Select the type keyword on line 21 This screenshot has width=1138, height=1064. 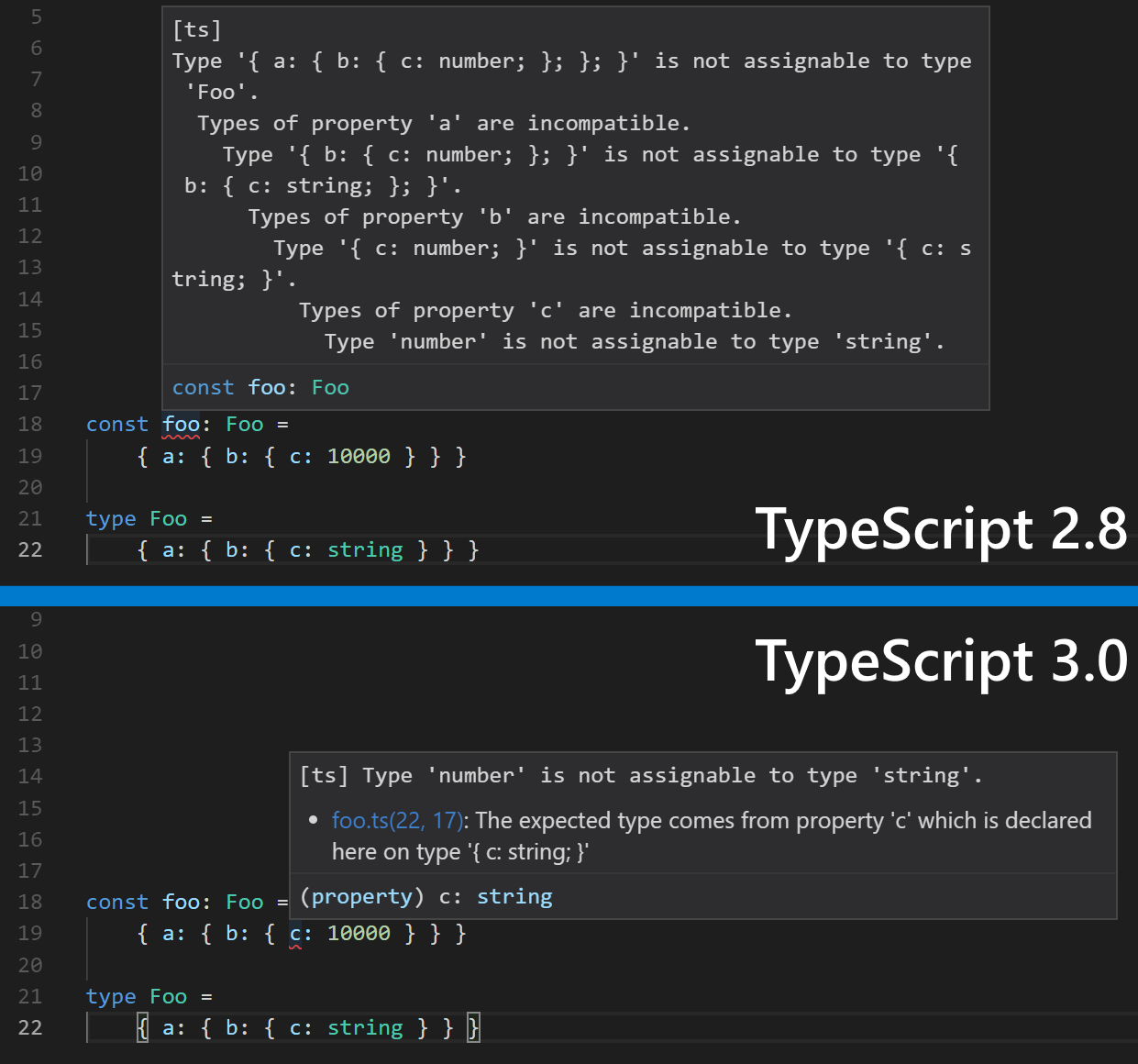[x=110, y=518]
